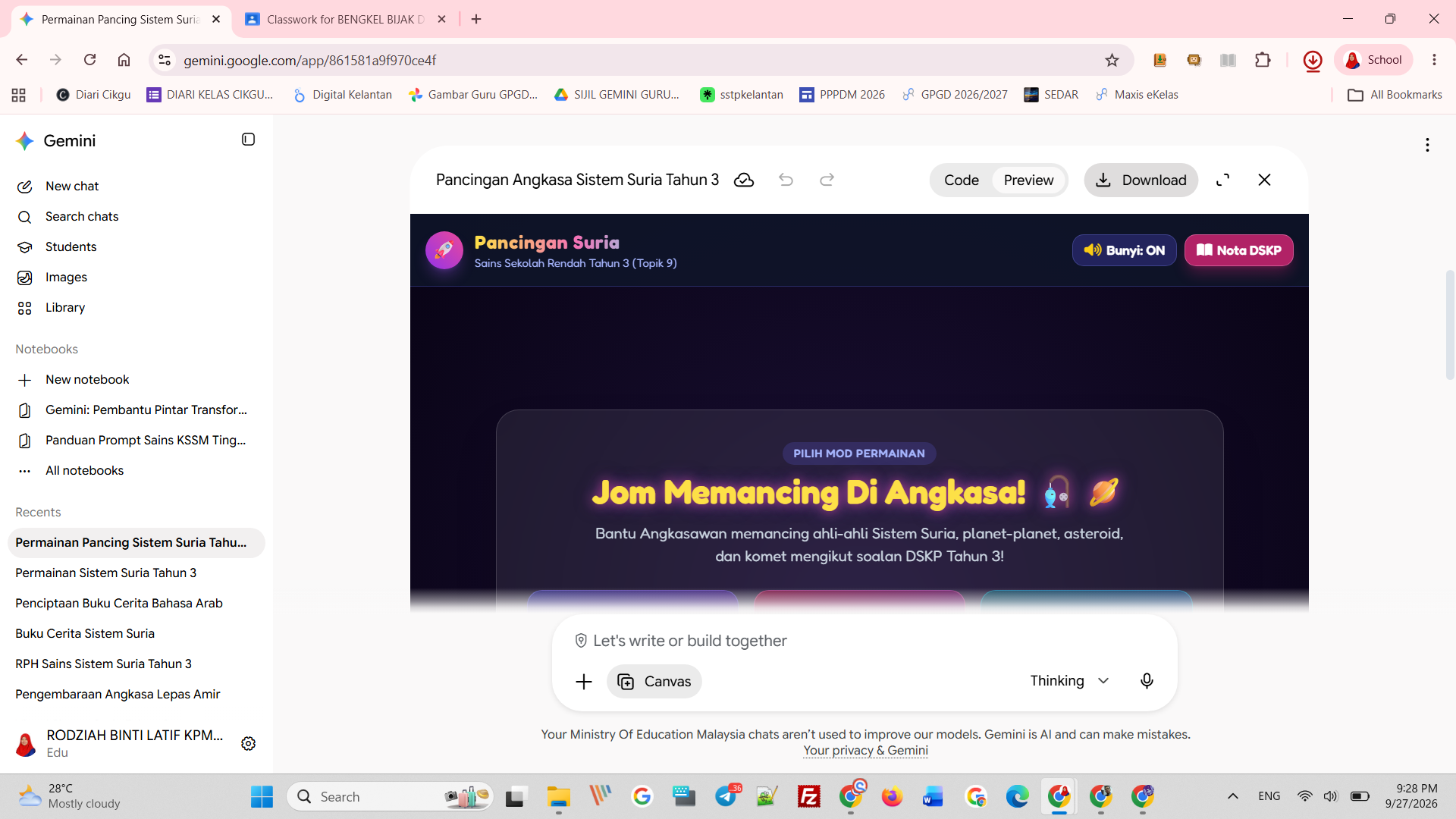This screenshot has width=1456, height=819.
Task: Open the Images section
Action: click(136, 278)
